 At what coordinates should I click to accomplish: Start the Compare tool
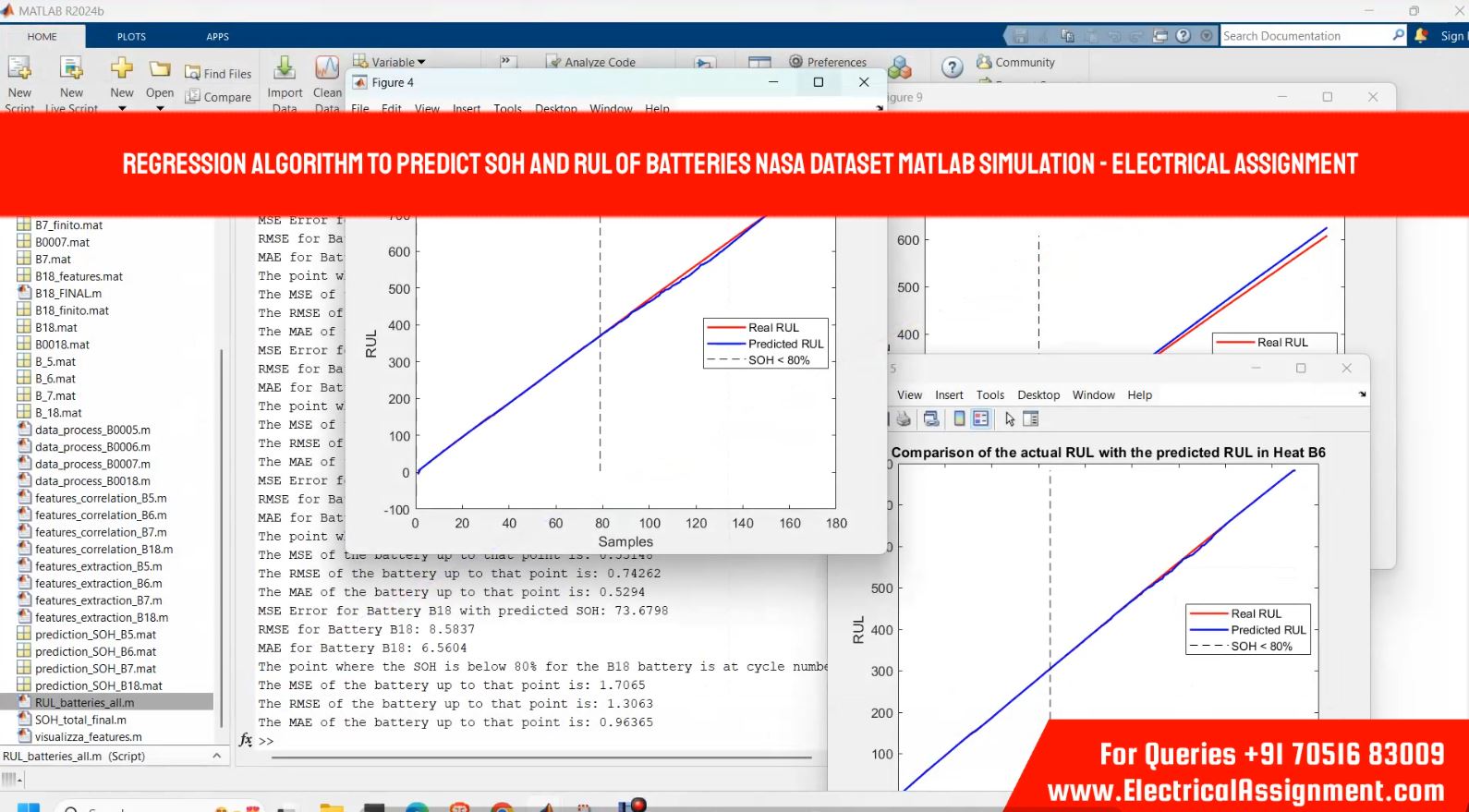click(x=218, y=96)
